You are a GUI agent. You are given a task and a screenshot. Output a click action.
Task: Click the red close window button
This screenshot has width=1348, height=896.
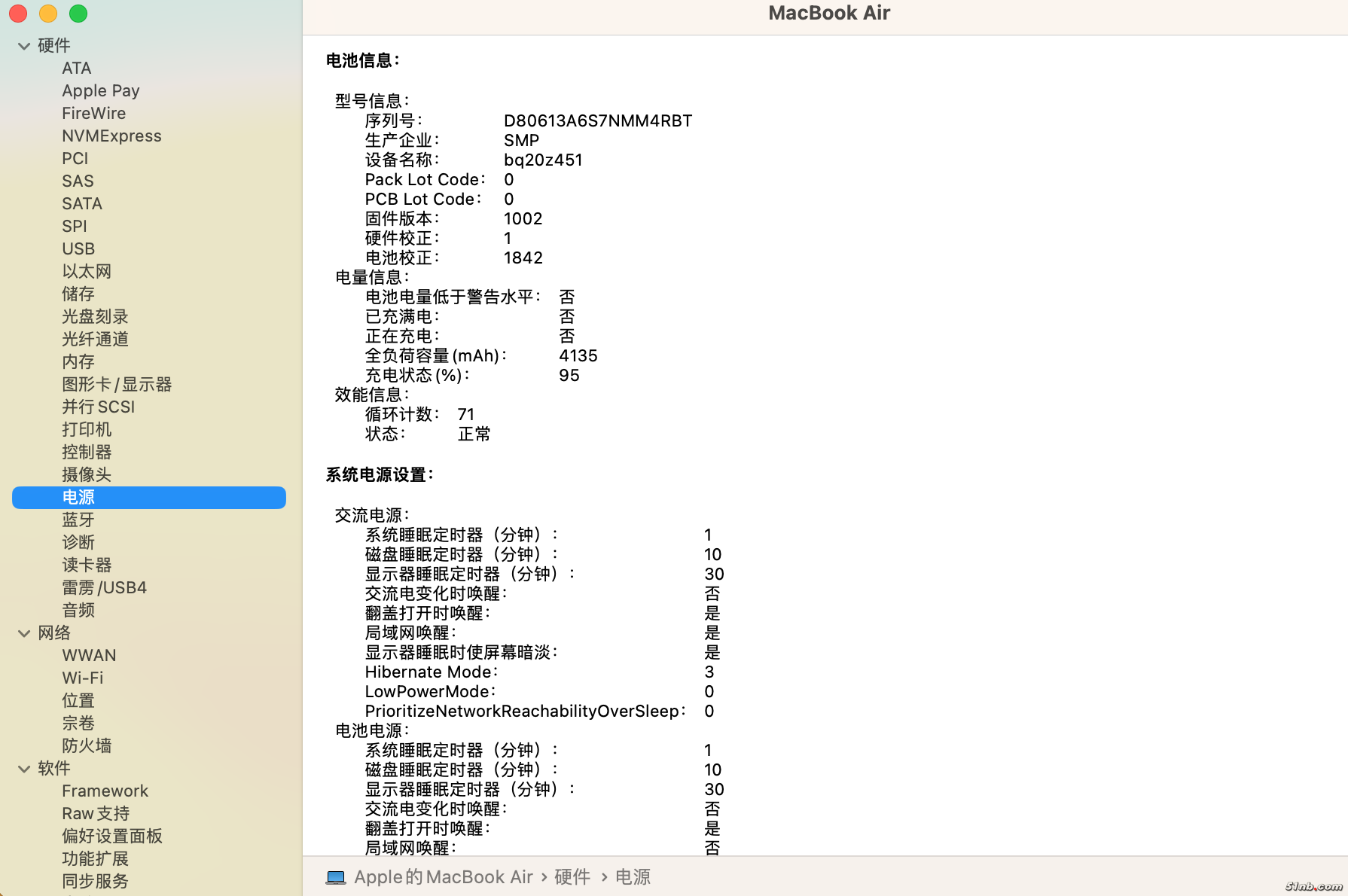(x=18, y=14)
